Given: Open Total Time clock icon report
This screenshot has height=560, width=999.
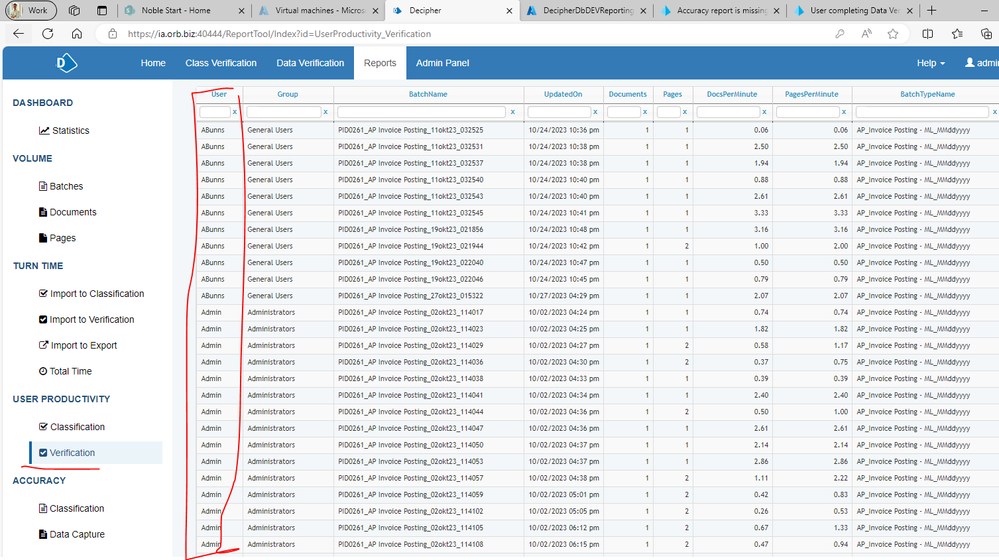Looking at the screenshot, I should pos(42,372).
